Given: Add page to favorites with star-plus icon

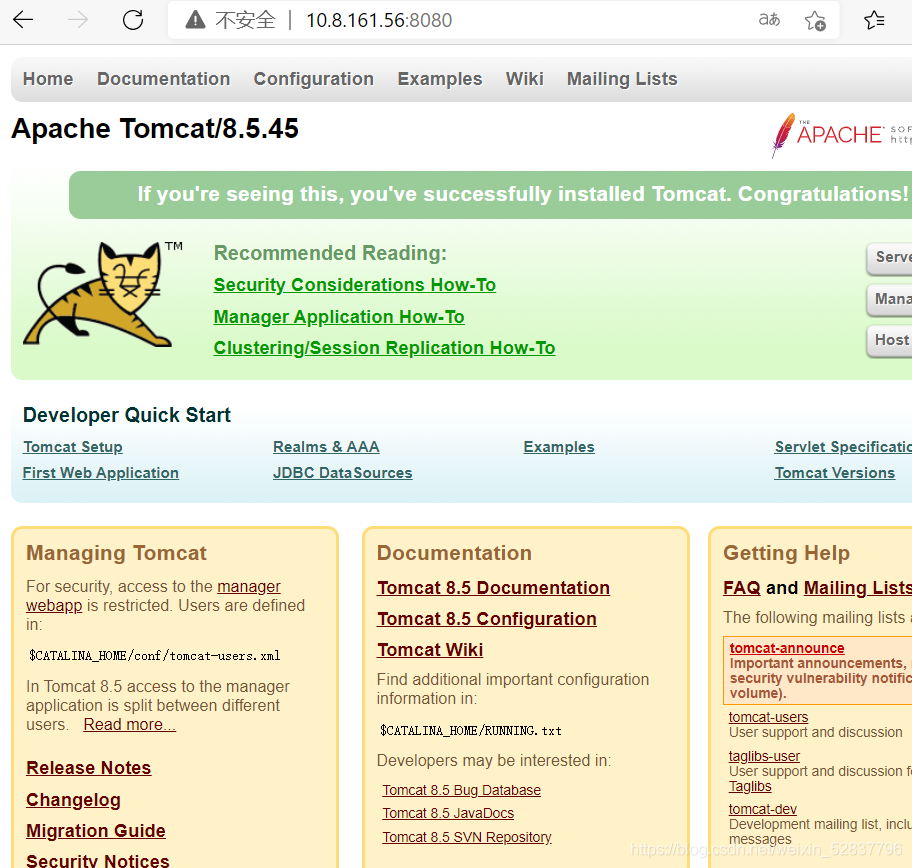Looking at the screenshot, I should (815, 21).
